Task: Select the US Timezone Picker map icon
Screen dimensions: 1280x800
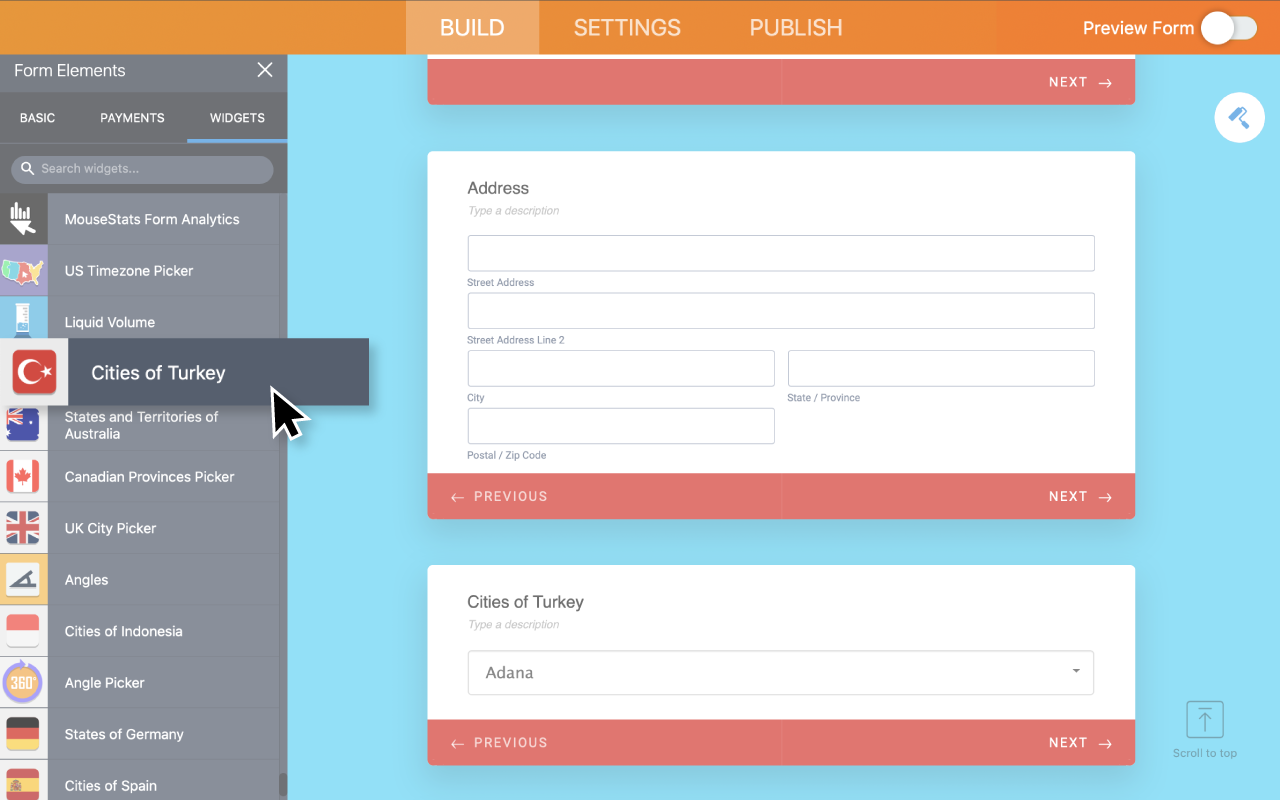Action: pos(23,271)
